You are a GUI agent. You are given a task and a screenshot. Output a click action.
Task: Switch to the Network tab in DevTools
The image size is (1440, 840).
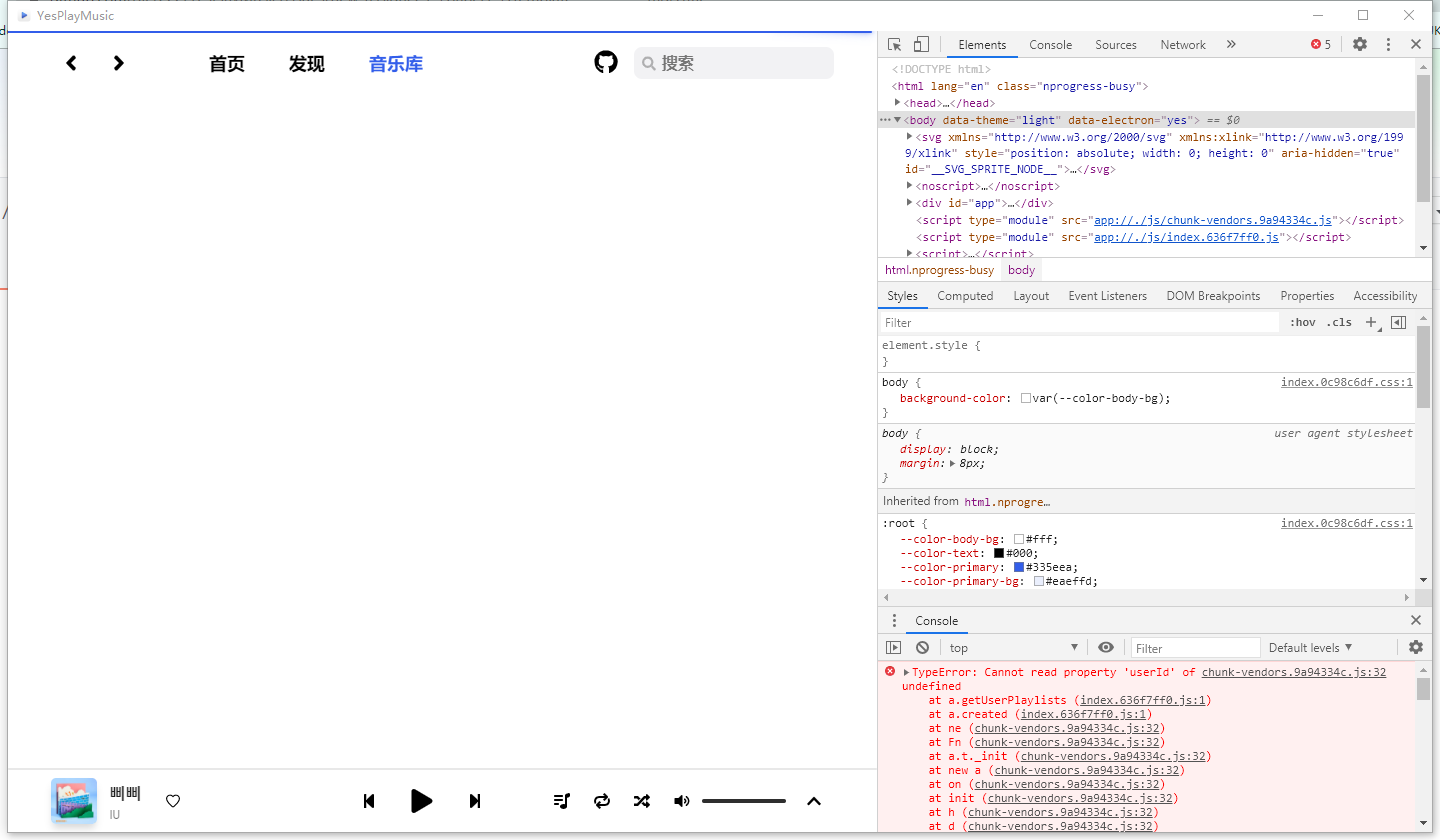coord(1183,44)
